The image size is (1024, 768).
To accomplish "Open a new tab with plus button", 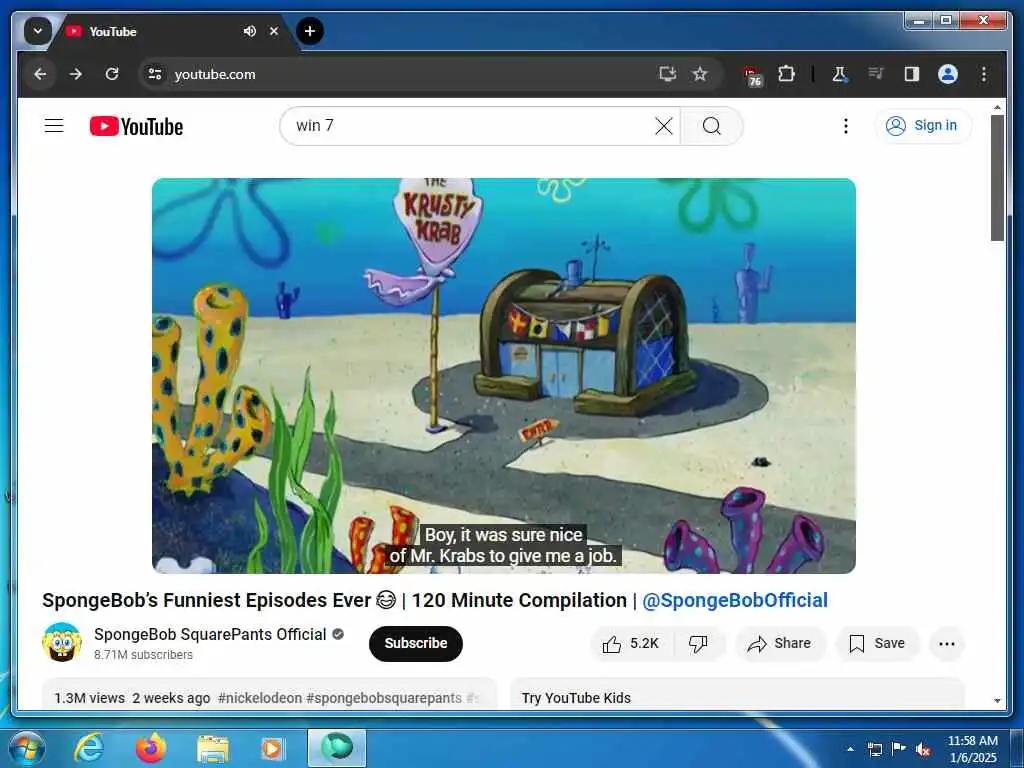I will click(x=310, y=31).
